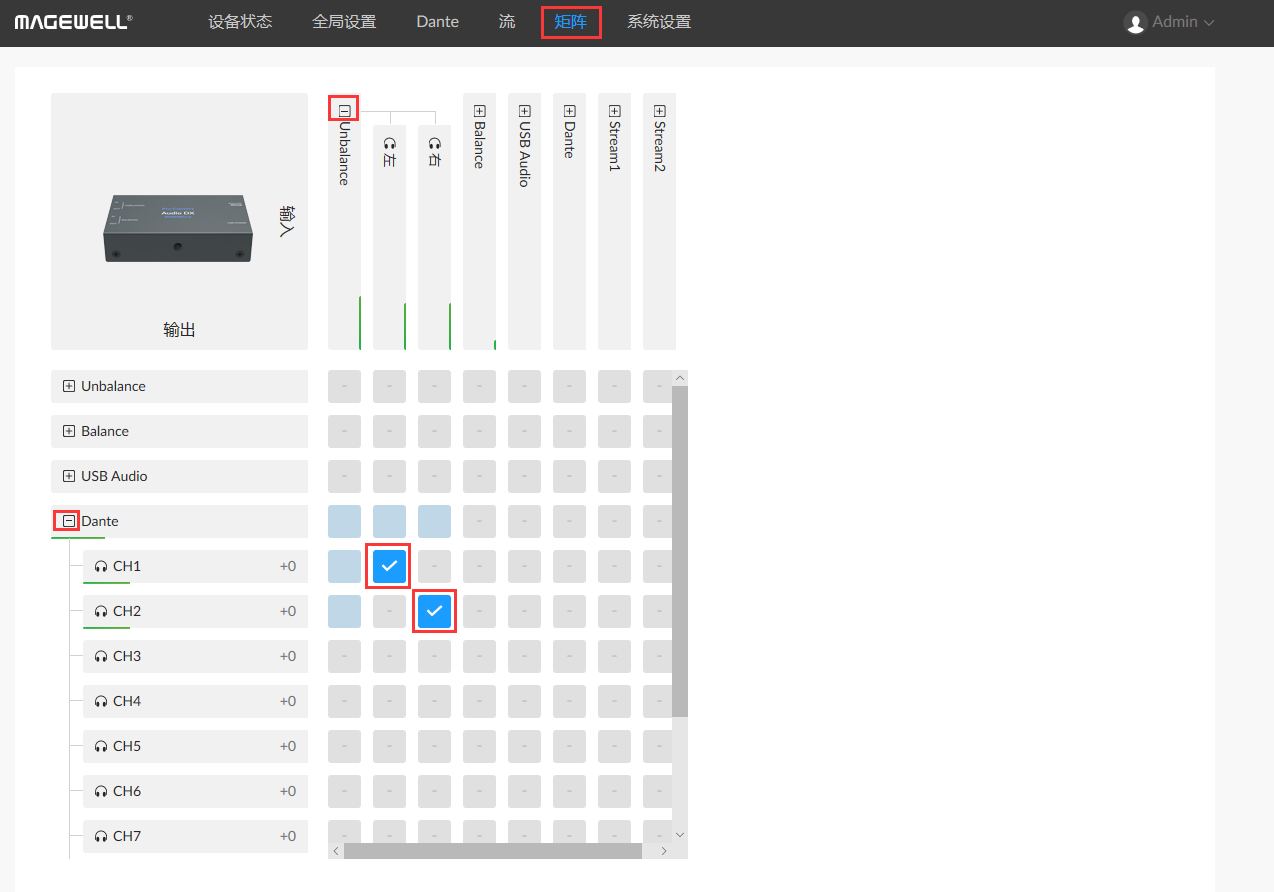Select the CH5 output channel label
Viewport: 1274px width, 892px height.
(127, 746)
